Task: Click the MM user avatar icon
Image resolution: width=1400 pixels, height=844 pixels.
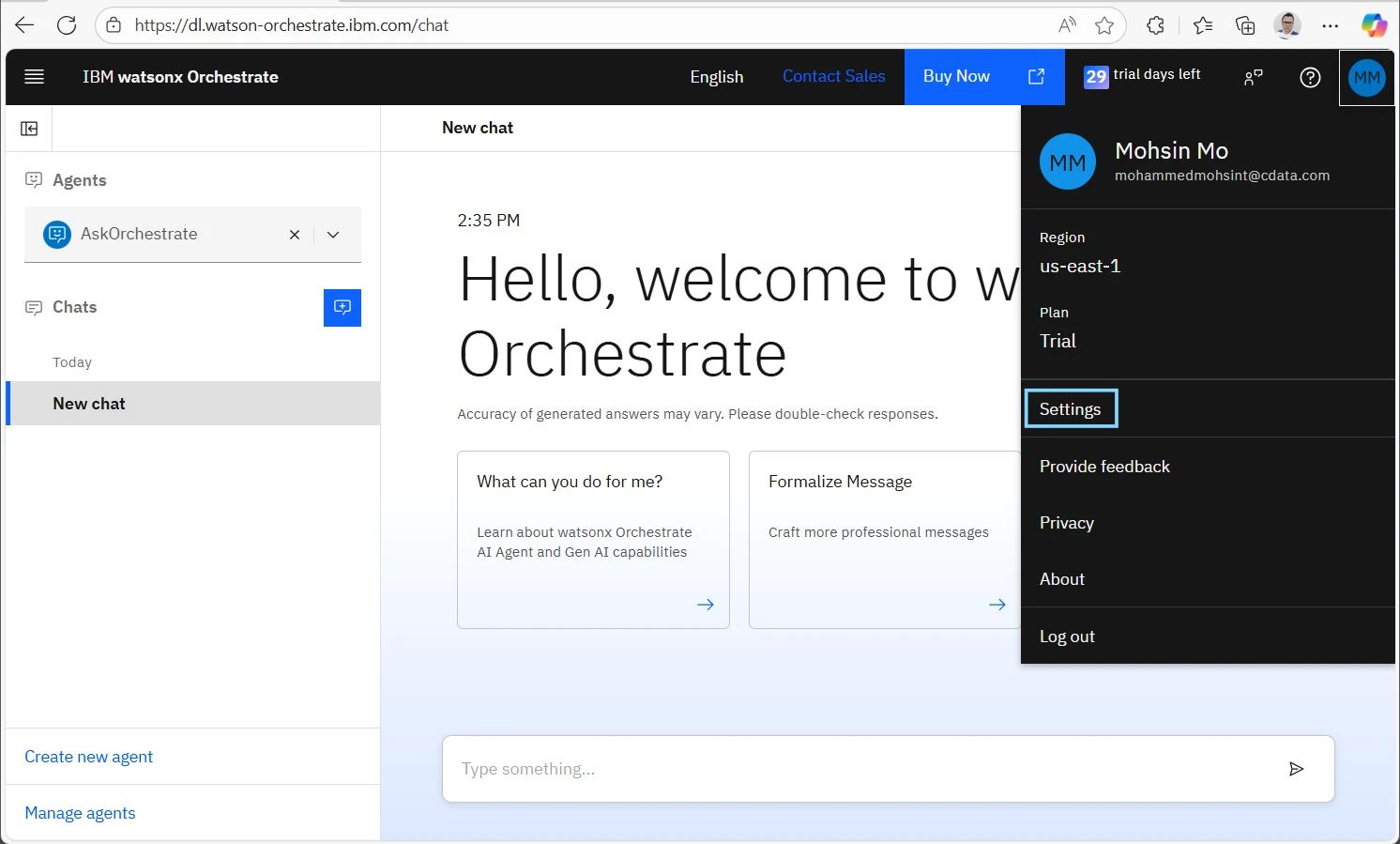Action: (1366, 78)
